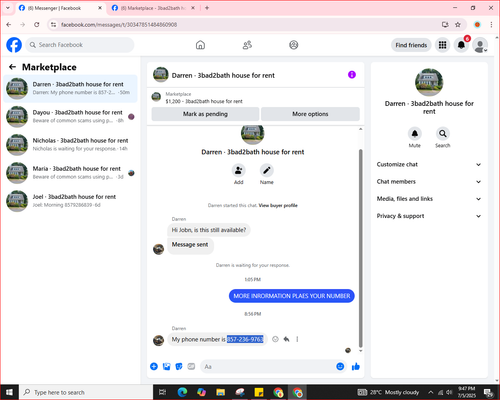The width and height of the screenshot is (500, 400).
Task: Open Microsoft Edge from taskbar
Action: pos(182,392)
